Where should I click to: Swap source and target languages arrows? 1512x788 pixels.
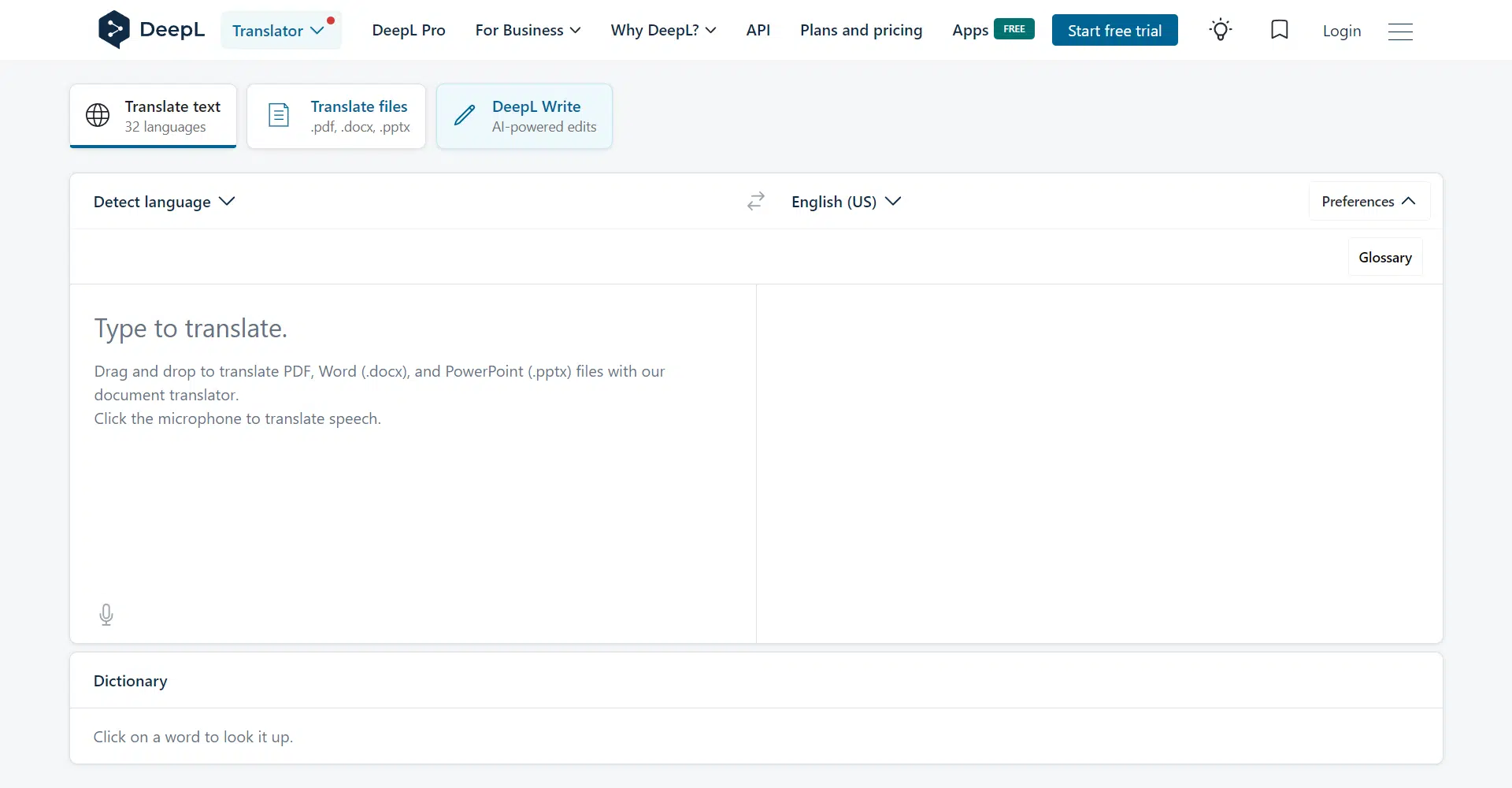pyautogui.click(x=756, y=202)
